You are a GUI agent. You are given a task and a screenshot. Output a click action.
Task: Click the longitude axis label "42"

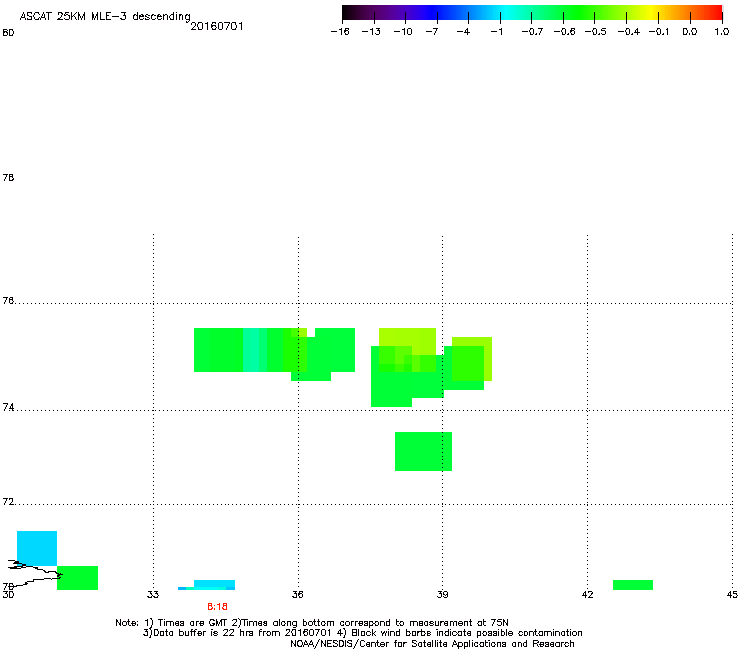coord(587,594)
